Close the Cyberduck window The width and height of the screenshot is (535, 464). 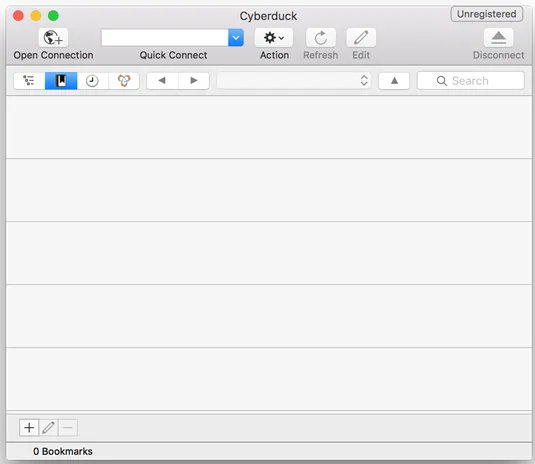18,16
